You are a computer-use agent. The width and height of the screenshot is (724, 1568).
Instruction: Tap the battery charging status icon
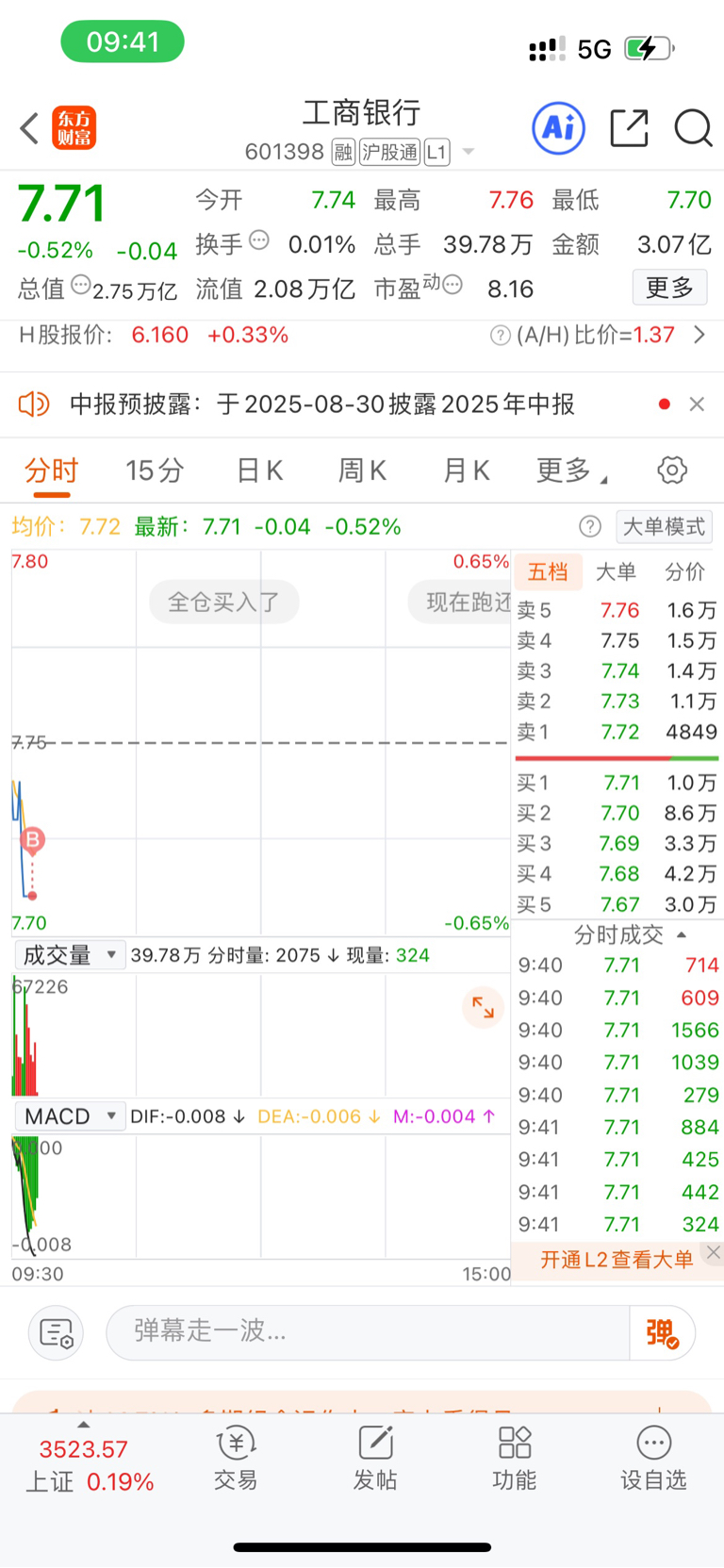650,48
